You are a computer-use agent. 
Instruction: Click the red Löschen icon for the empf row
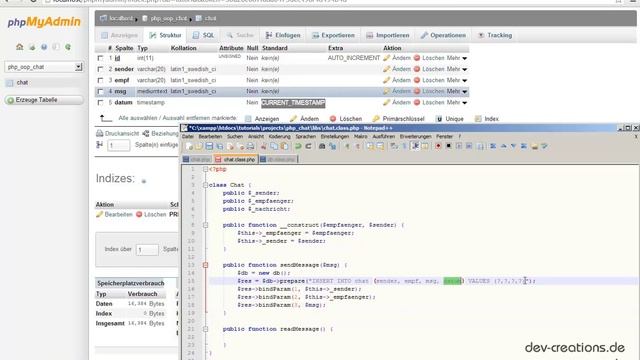pos(417,80)
